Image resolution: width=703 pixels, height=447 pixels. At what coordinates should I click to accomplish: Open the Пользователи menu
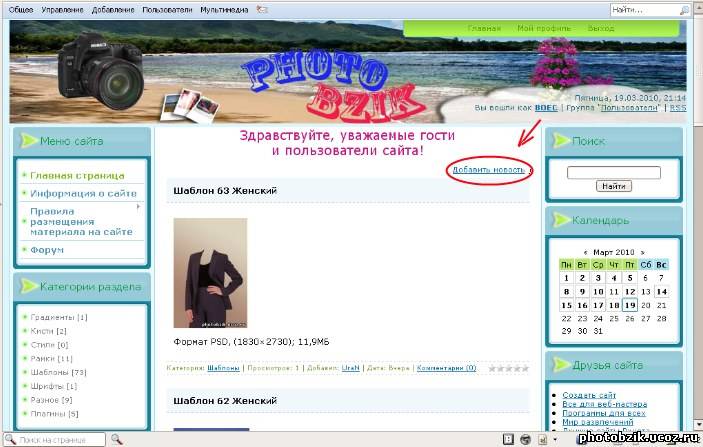click(x=167, y=9)
